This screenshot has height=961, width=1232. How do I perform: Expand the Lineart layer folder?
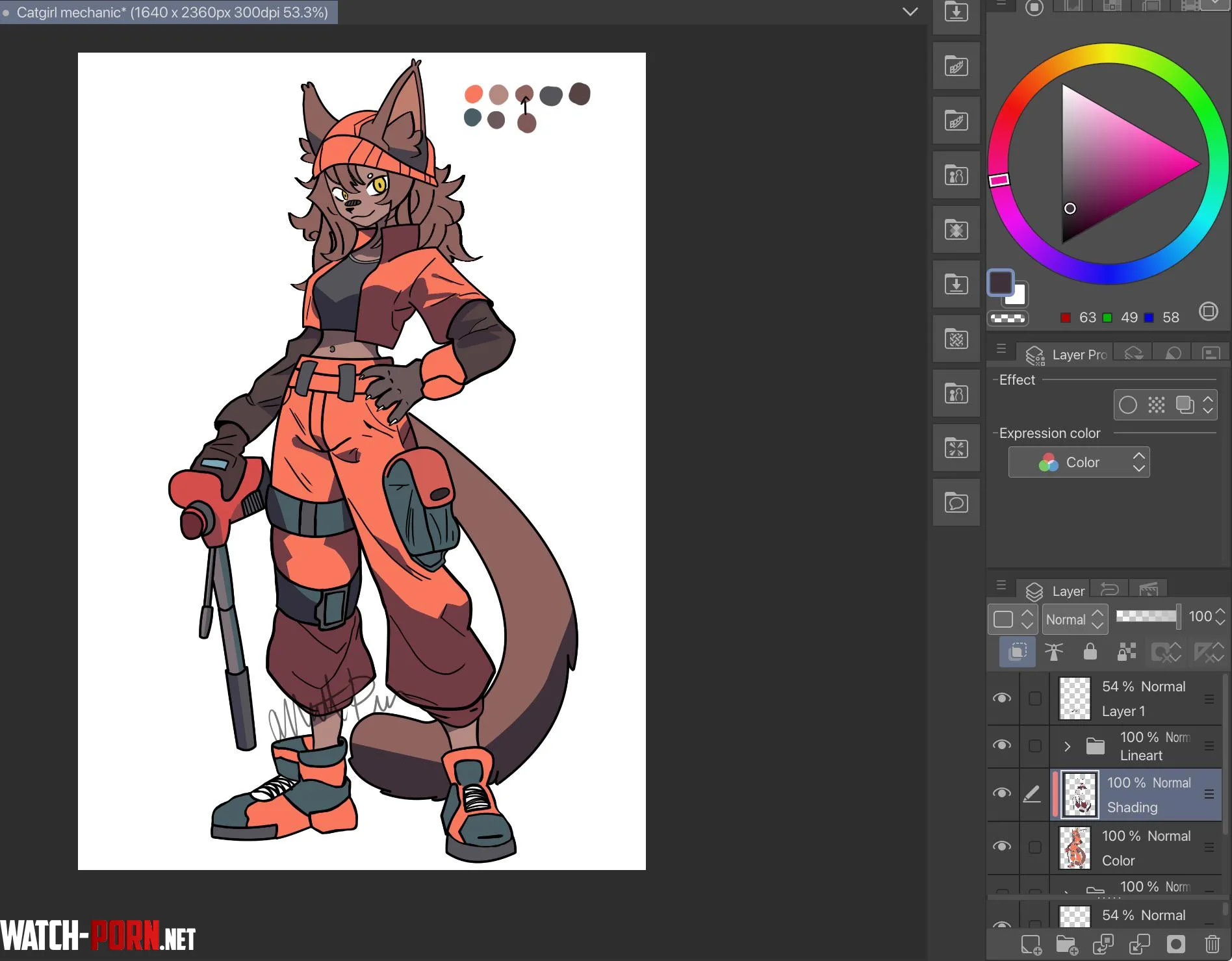point(1067,747)
